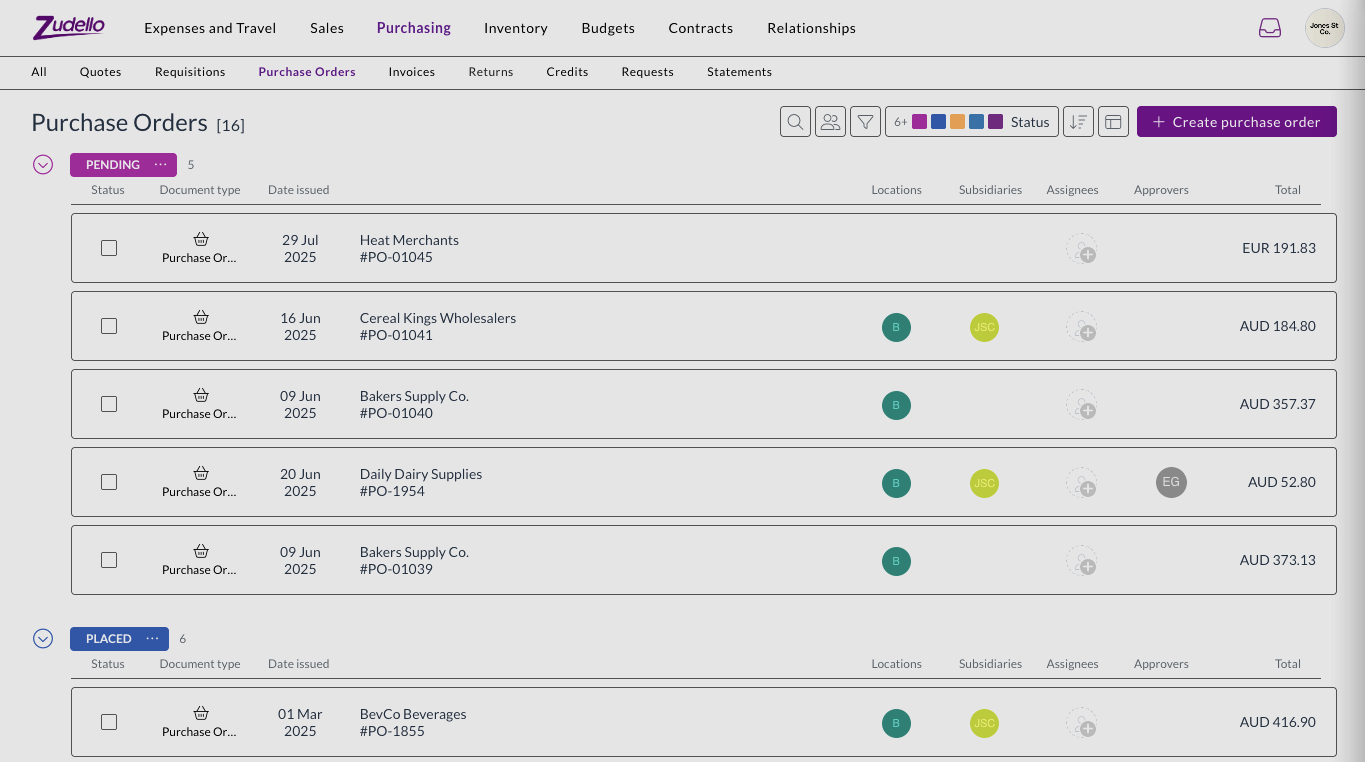Select the Daily Dairy Supplies order checkbox
Image resolution: width=1365 pixels, height=762 pixels.
point(109,482)
